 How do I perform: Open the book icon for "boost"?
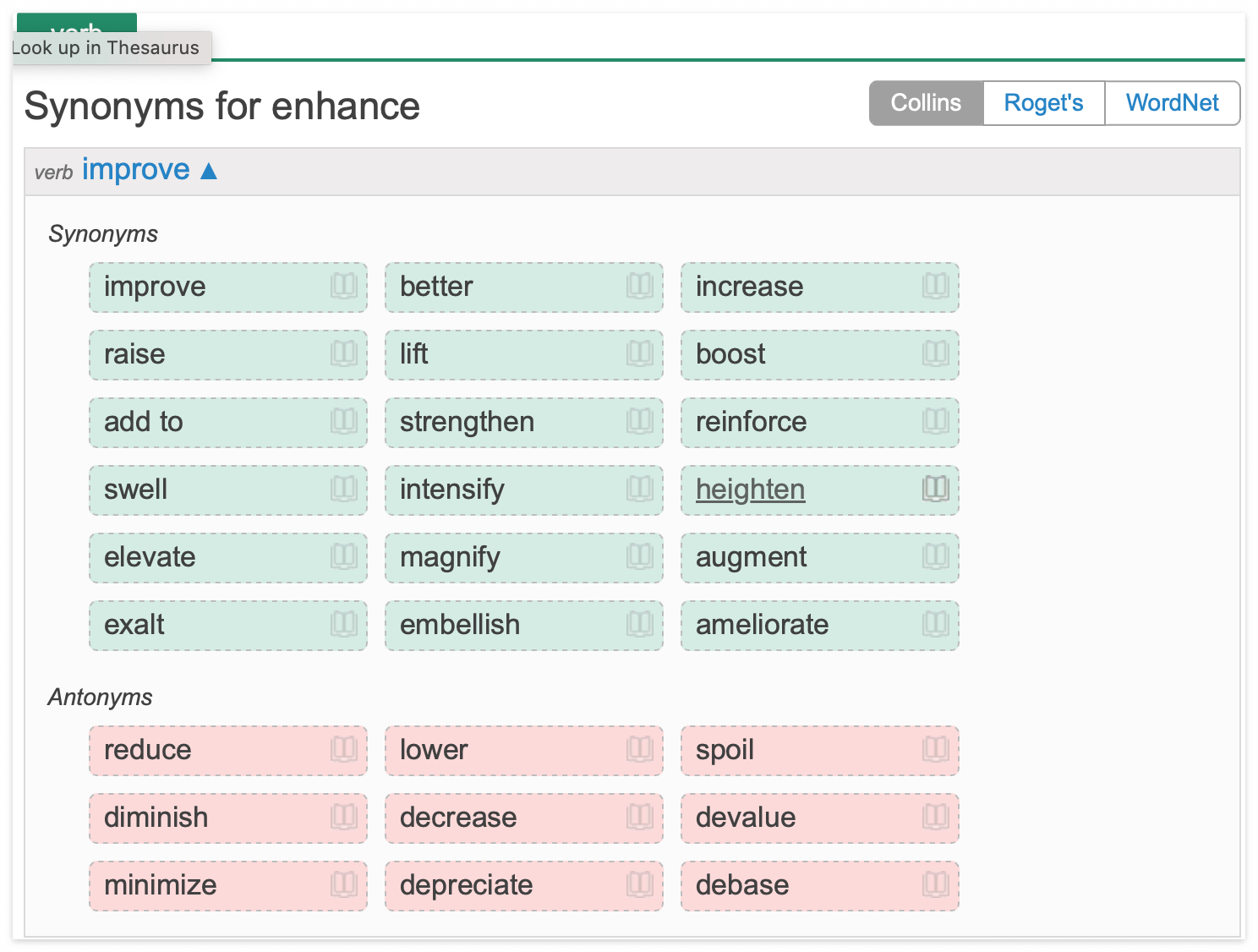935,353
